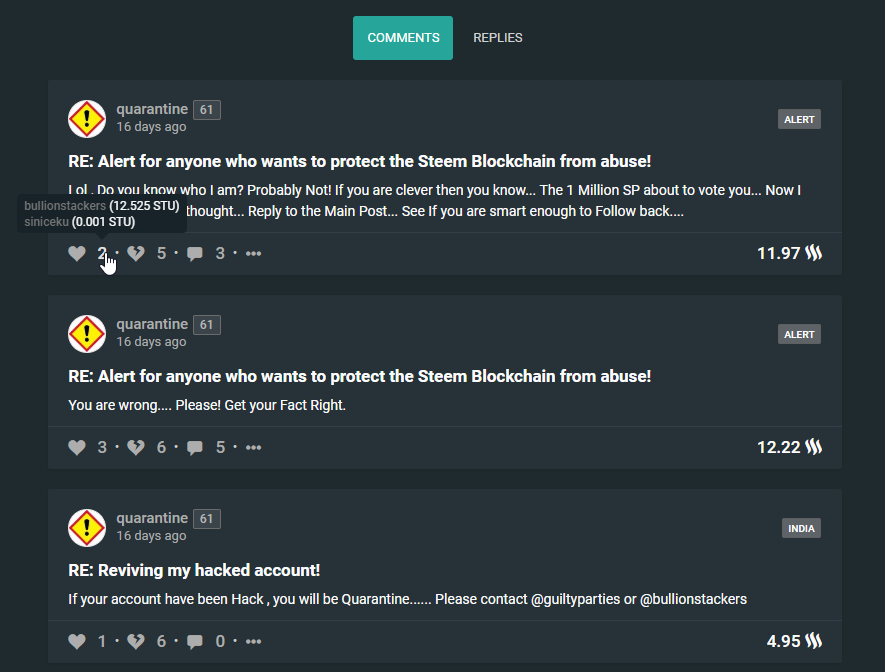This screenshot has width=885, height=672.
Task: Click comment bubble on 'You are wrong' comment
Action: pyautogui.click(x=195, y=448)
